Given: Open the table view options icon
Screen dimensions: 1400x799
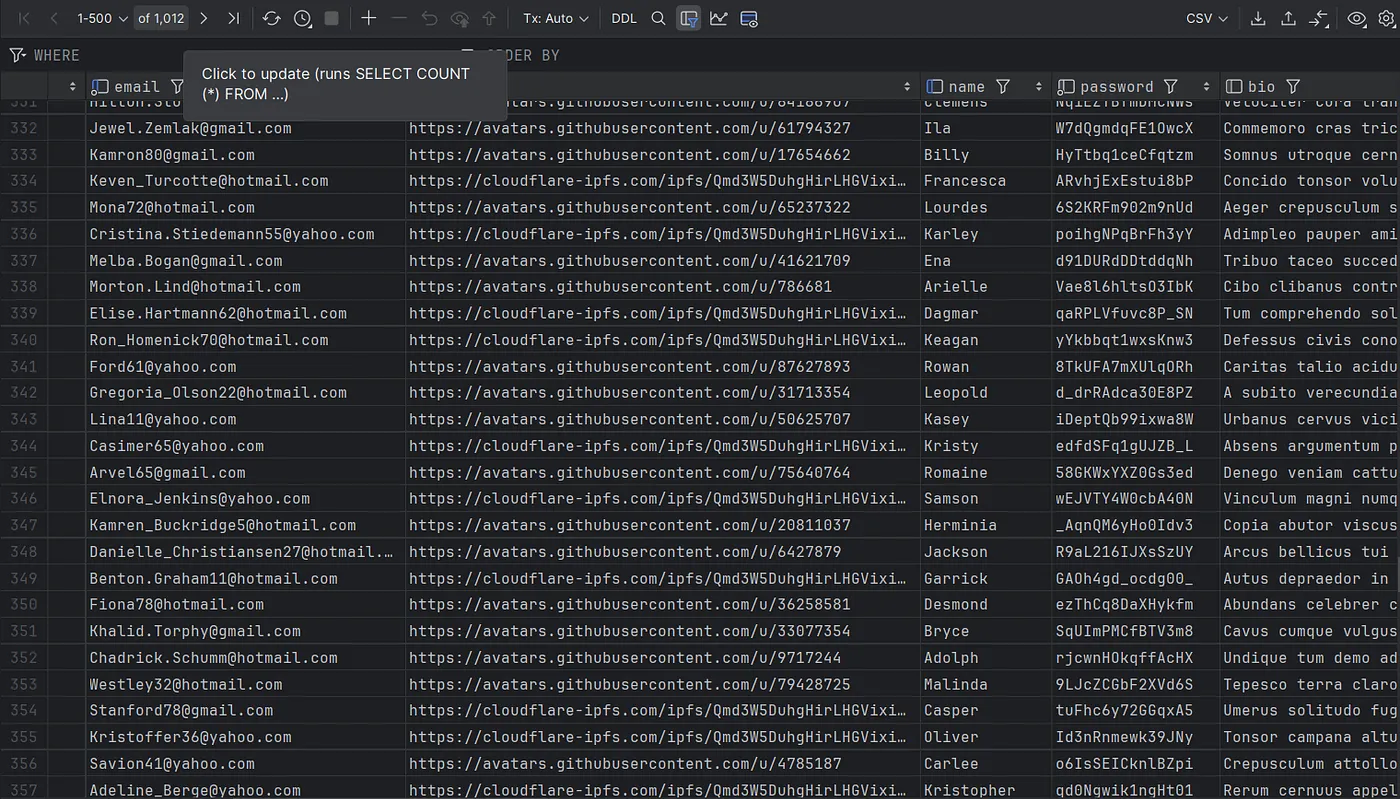Looking at the screenshot, I should coord(749,18).
